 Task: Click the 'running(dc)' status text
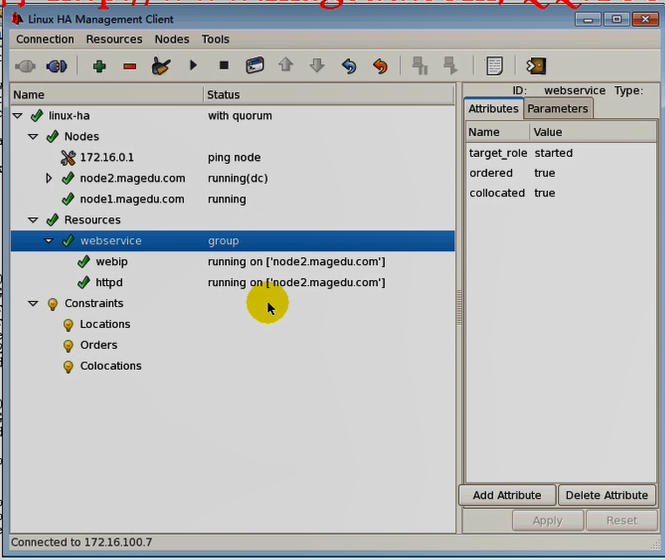click(x=238, y=178)
